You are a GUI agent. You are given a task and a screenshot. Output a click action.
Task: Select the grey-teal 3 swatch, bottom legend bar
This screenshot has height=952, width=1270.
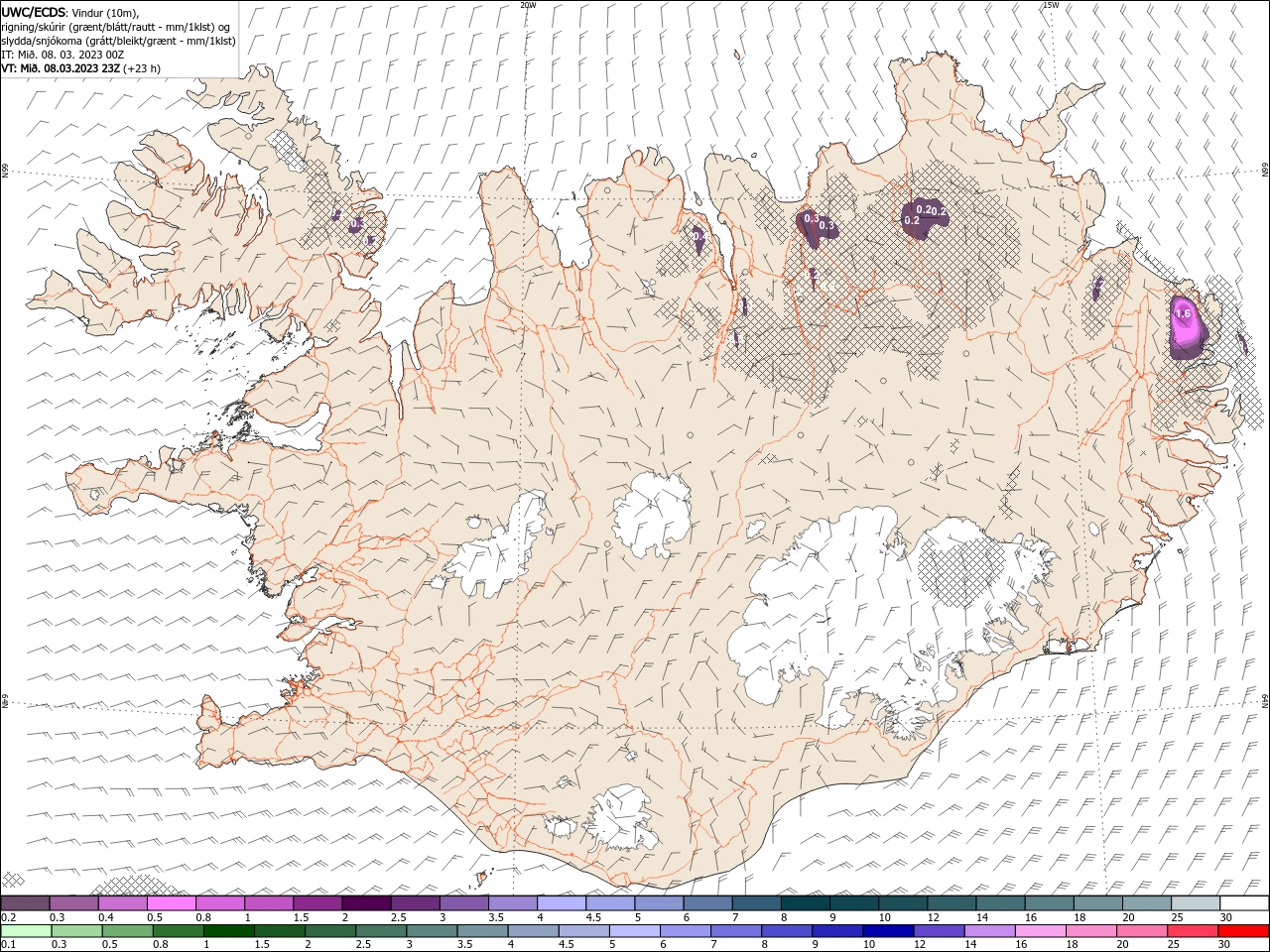tap(432, 931)
